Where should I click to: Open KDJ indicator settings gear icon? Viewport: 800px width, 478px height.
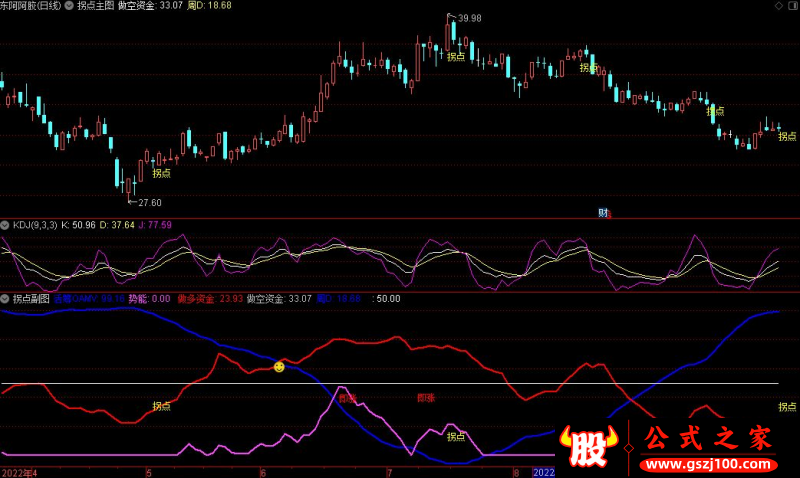(6, 225)
